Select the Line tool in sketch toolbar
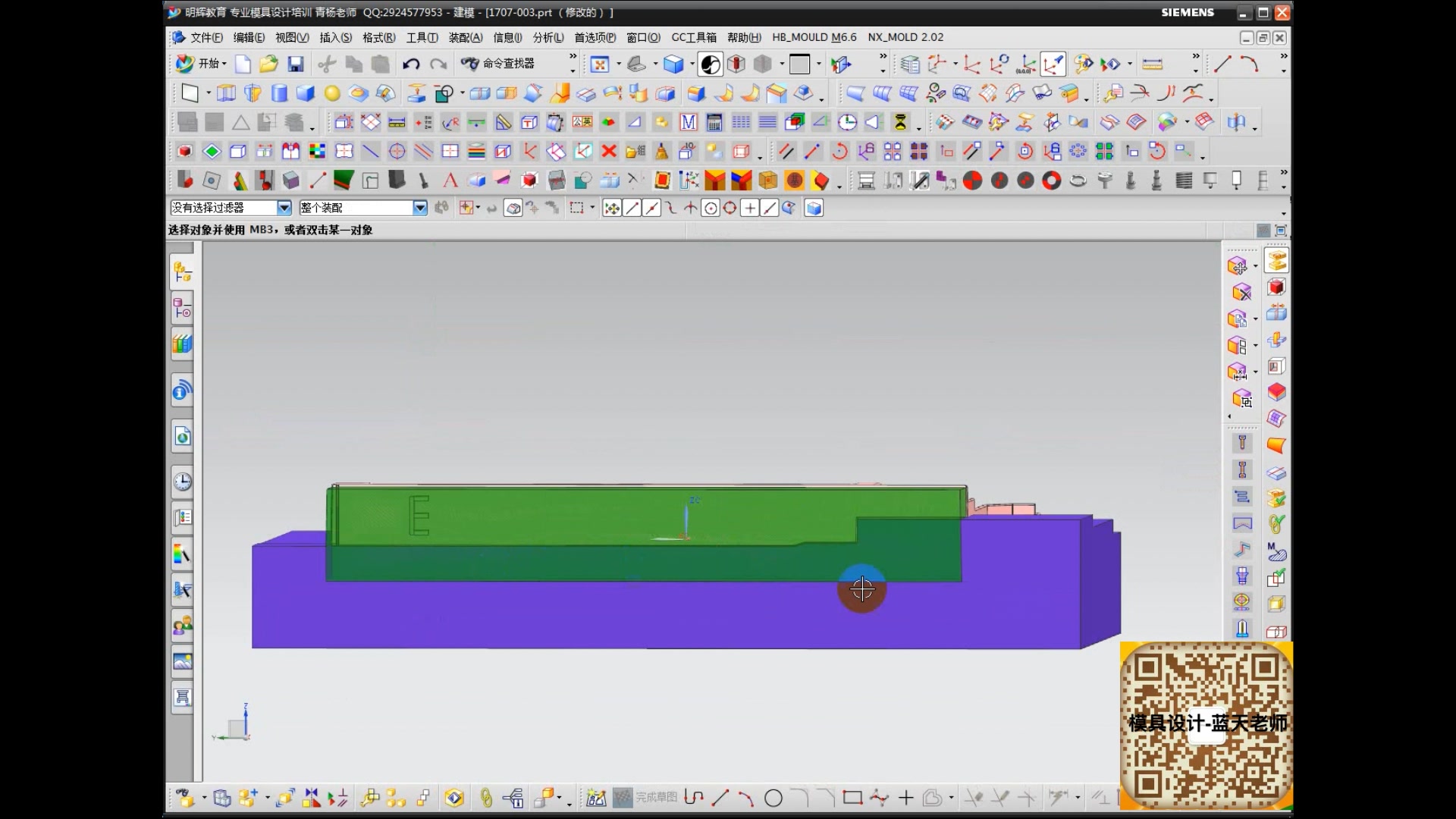Screen dimensions: 1456x819 pos(720,798)
